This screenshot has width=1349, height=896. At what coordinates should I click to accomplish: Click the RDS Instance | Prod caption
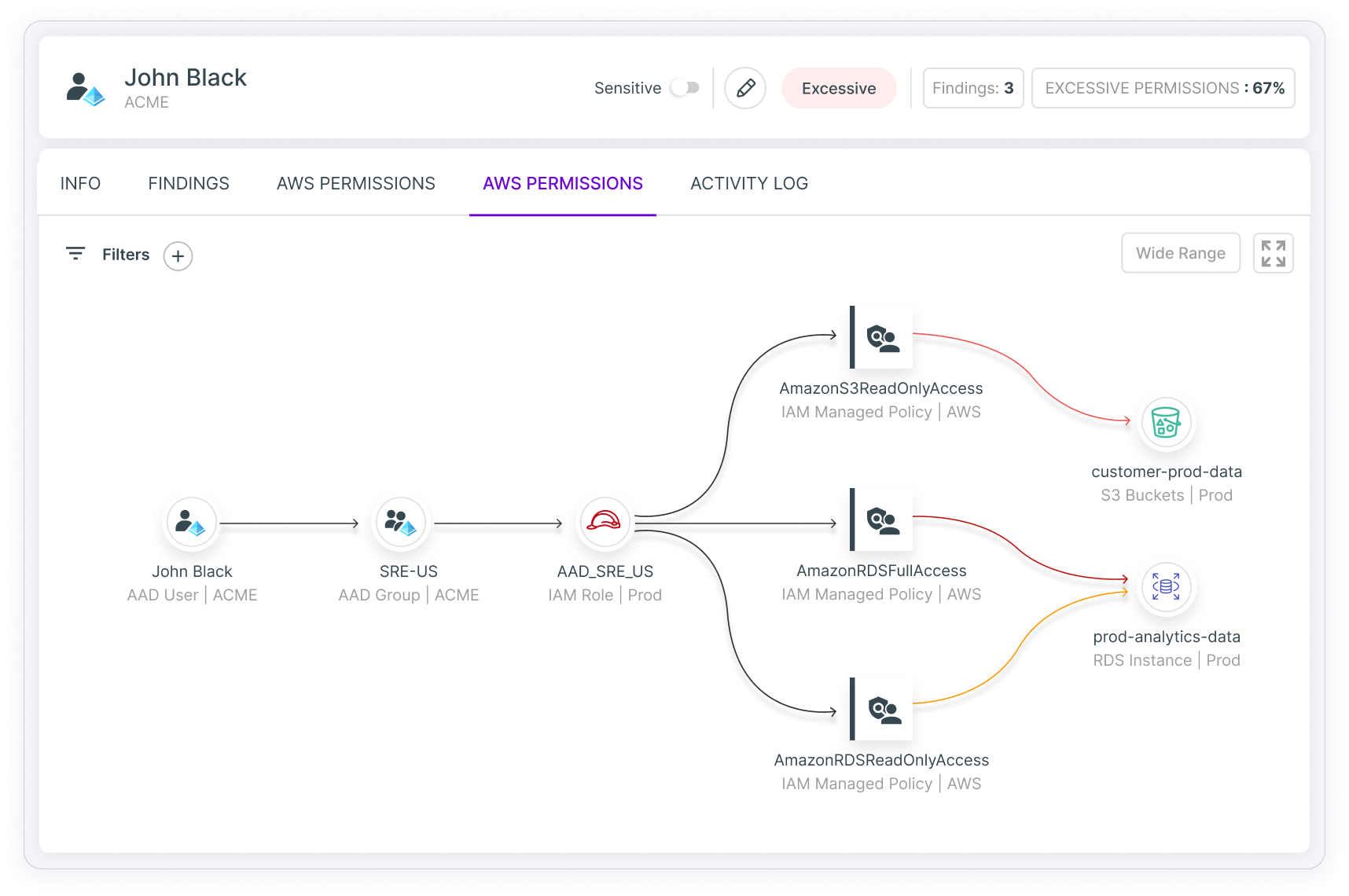pos(1167,660)
